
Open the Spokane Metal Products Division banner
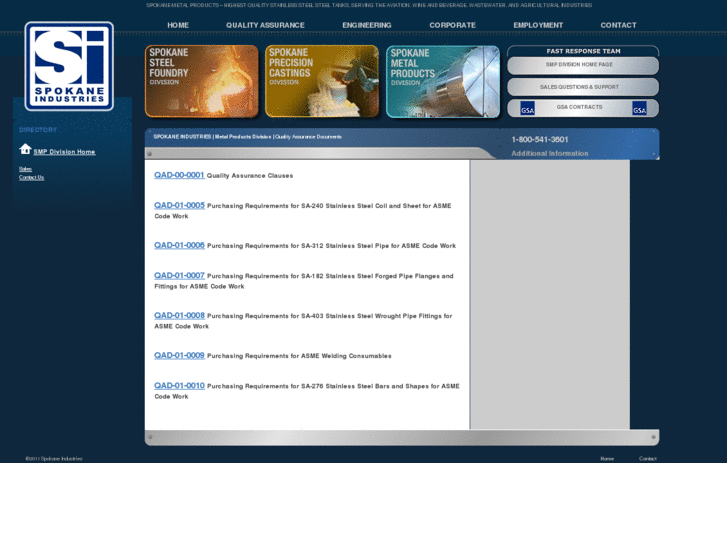(x=443, y=82)
